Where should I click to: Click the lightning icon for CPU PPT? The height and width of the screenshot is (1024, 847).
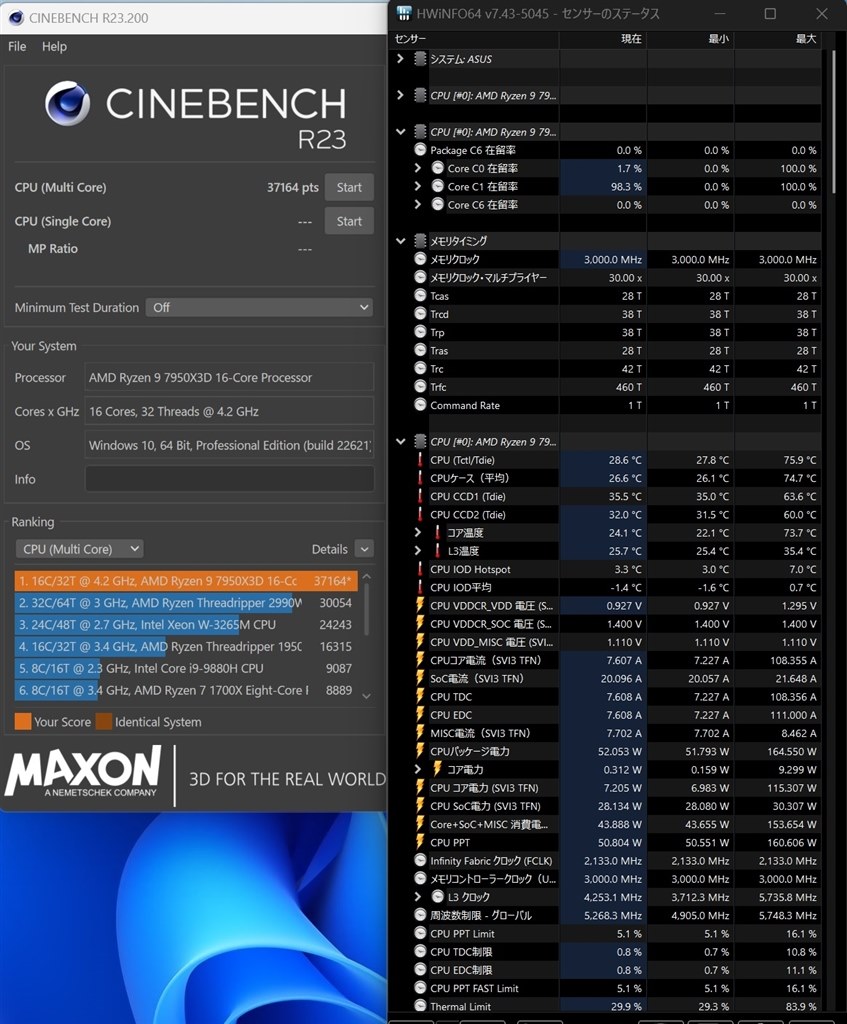[x=420, y=842]
